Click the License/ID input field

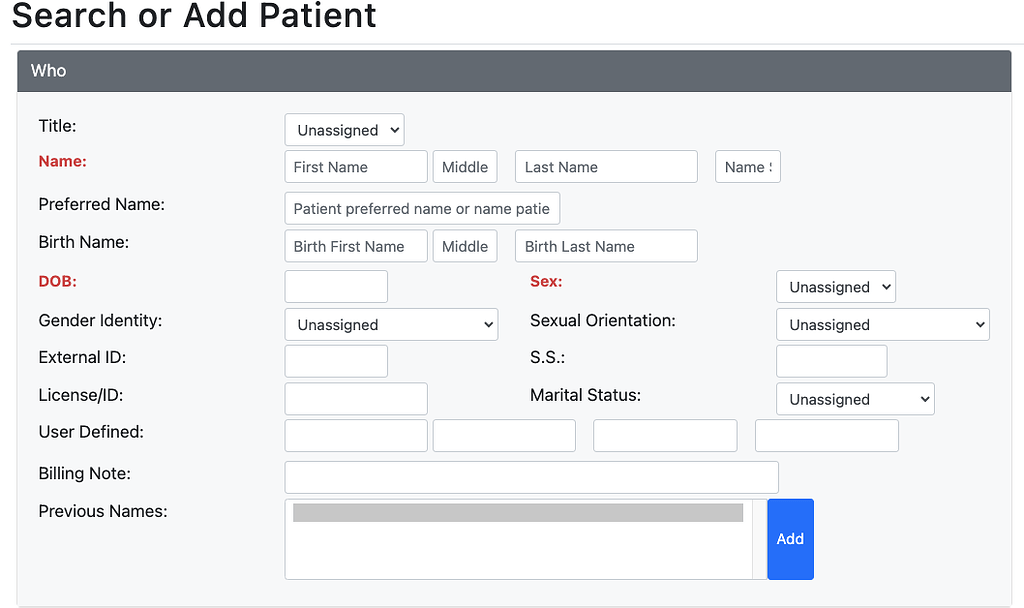[355, 398]
